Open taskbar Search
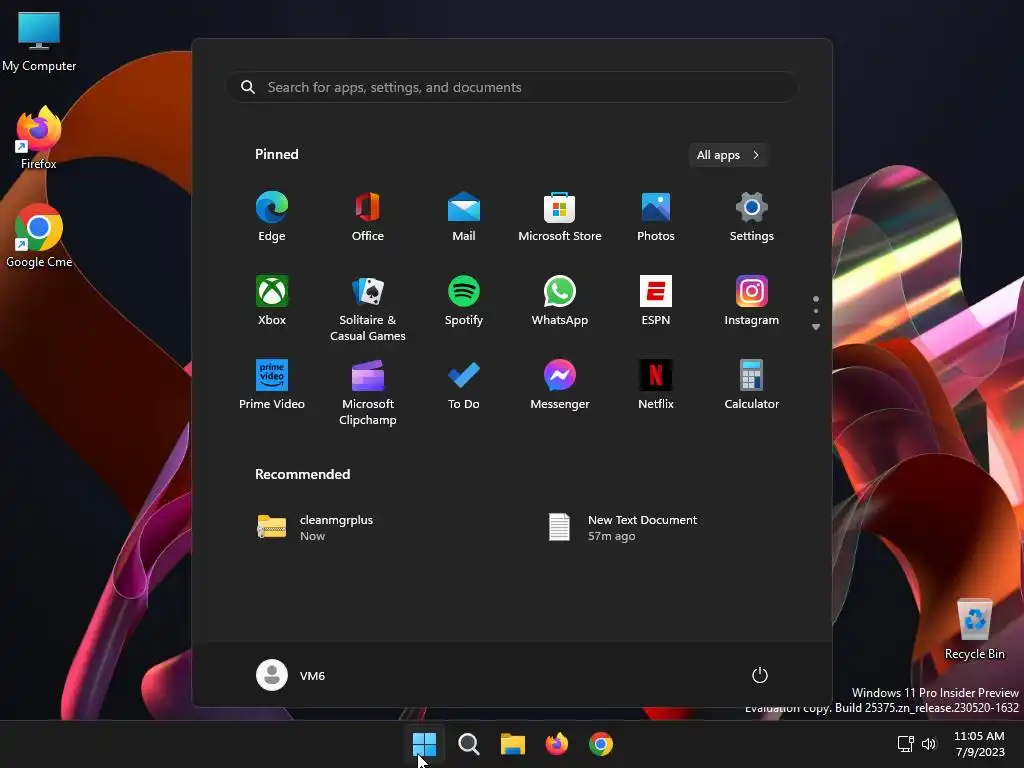The width and height of the screenshot is (1024, 768). click(468, 744)
